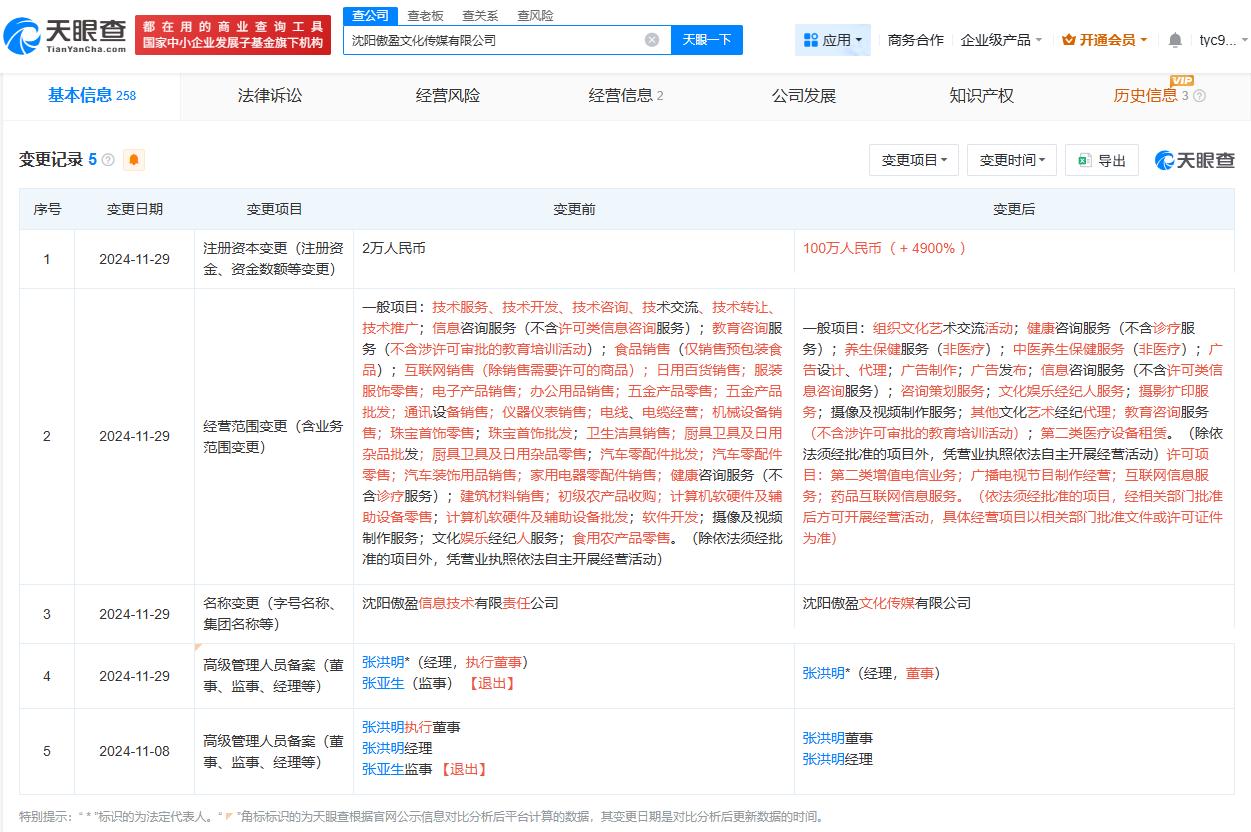
Task: Click 高级管理人员备案 in row 5
Action: point(274,751)
